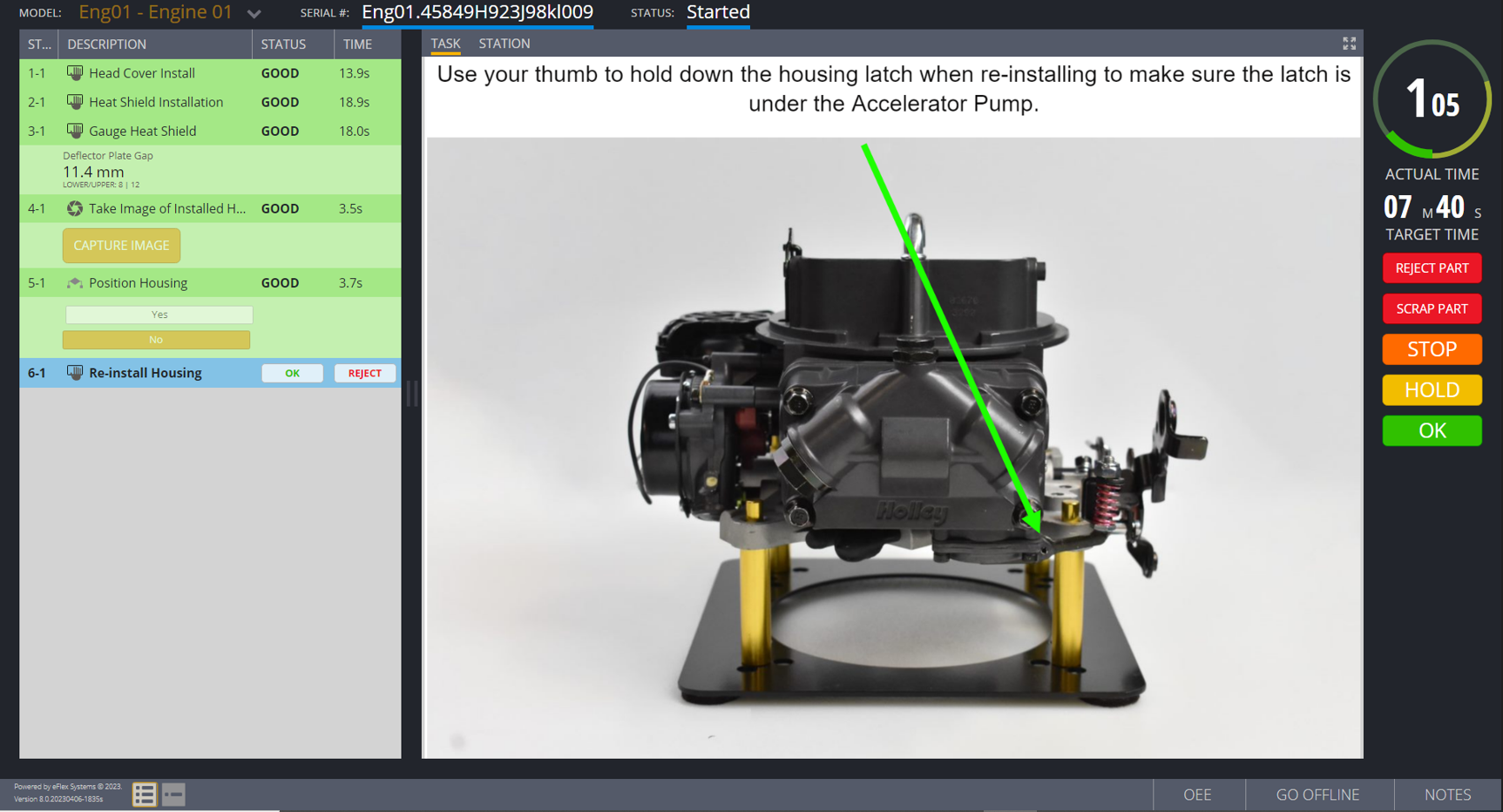Switch to compact view icon in footer
Viewport: 1503px width, 812px height.
click(173, 795)
